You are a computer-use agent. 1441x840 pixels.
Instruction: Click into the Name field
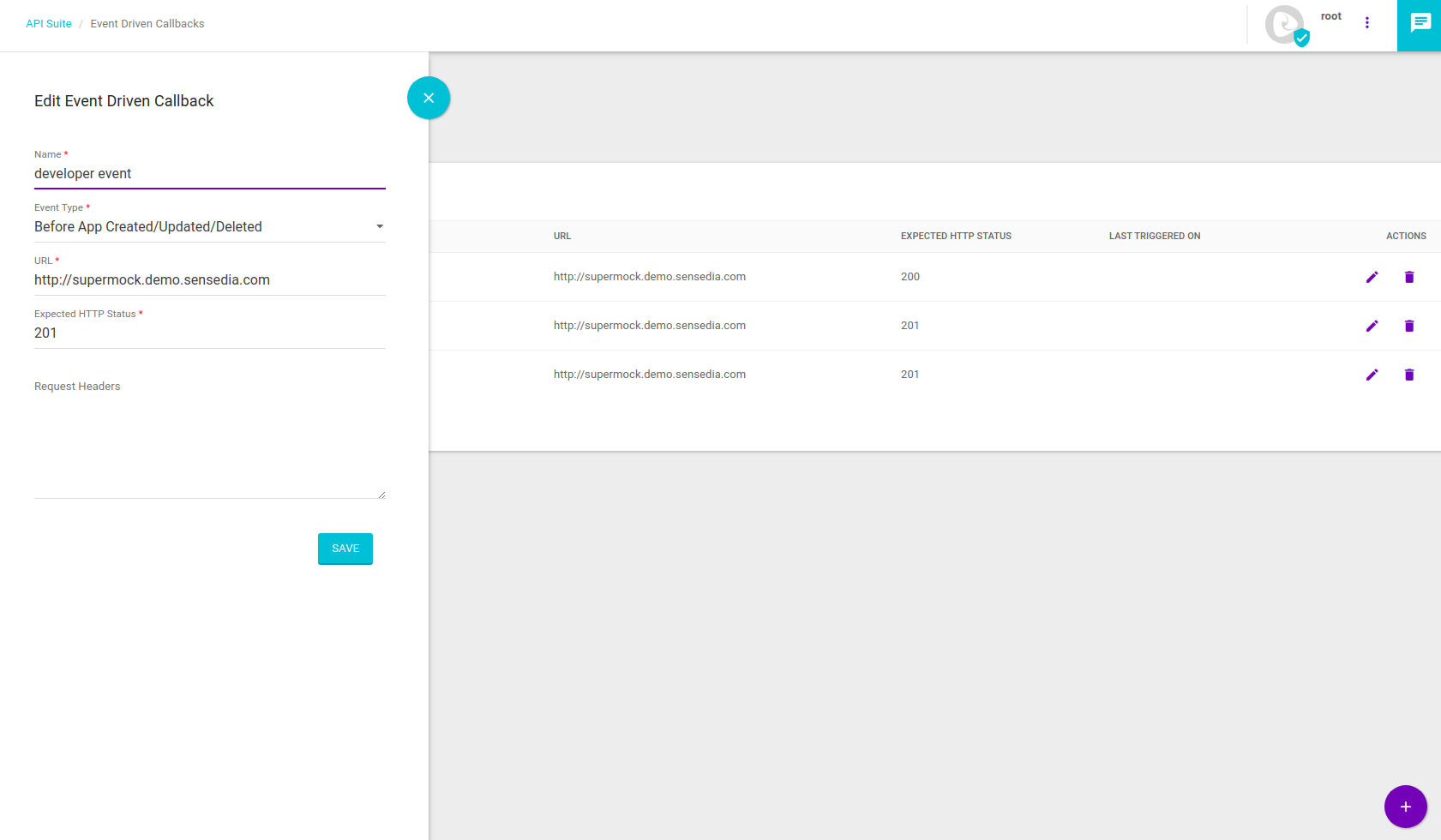(x=209, y=174)
